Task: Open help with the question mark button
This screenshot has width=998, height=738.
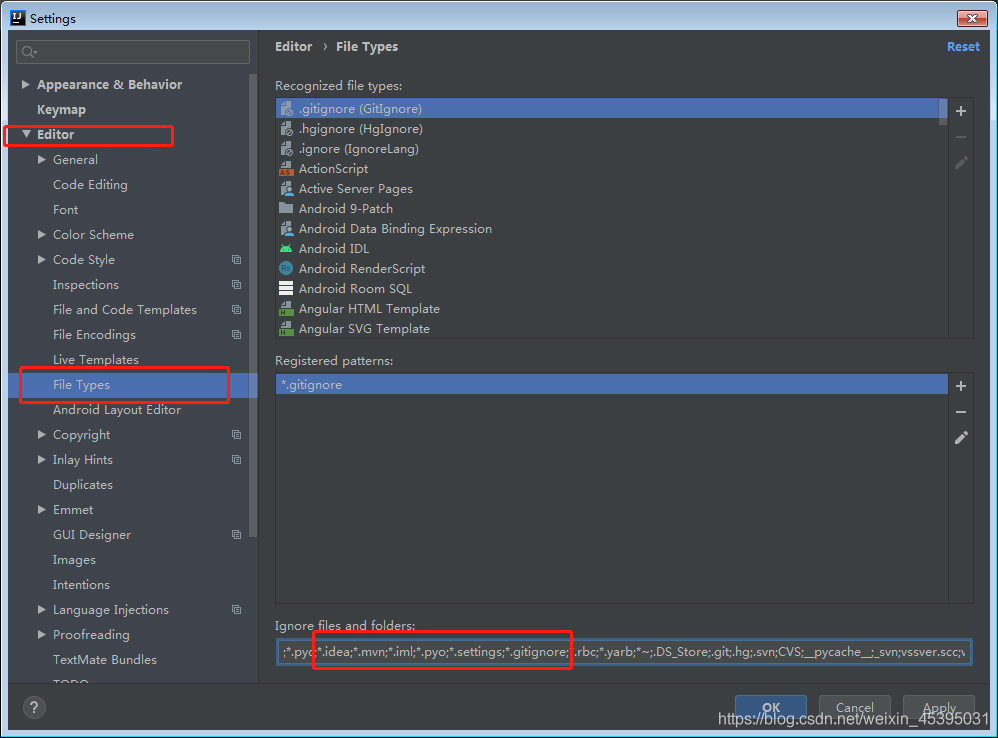Action: [x=34, y=707]
